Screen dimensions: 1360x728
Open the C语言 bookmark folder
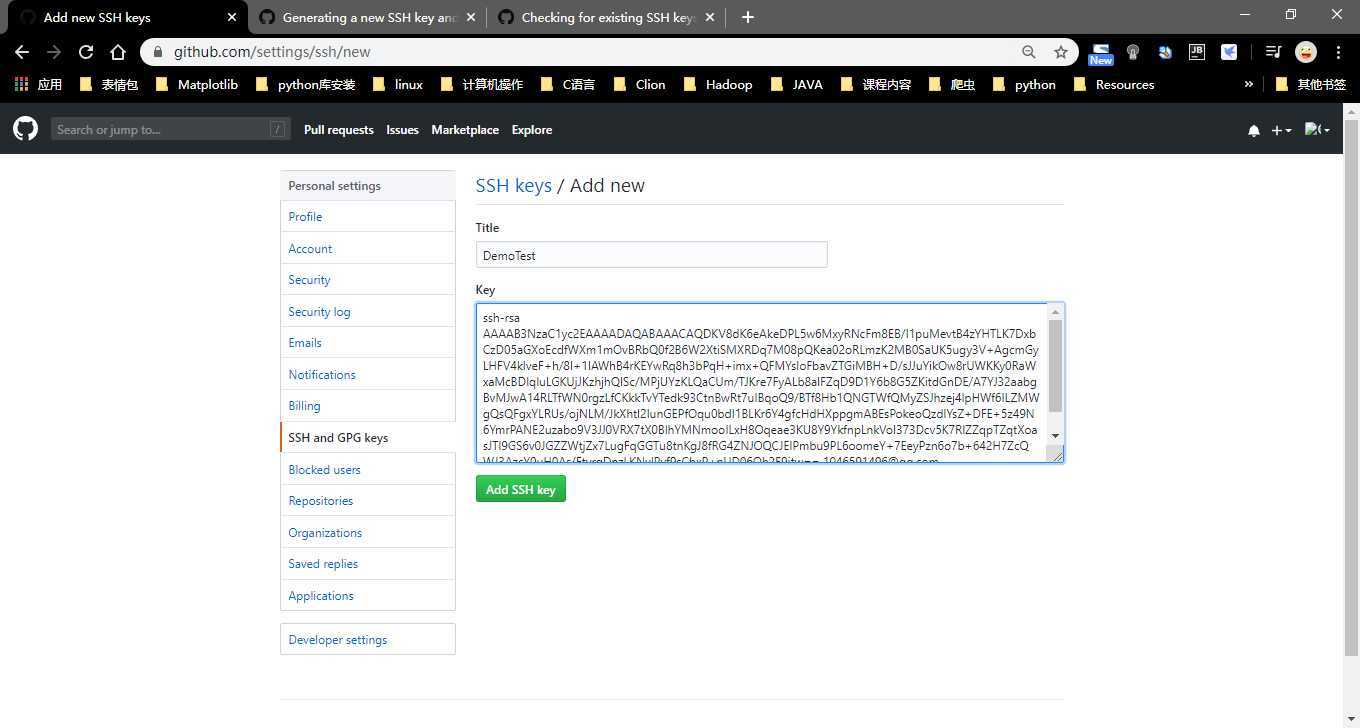point(567,85)
